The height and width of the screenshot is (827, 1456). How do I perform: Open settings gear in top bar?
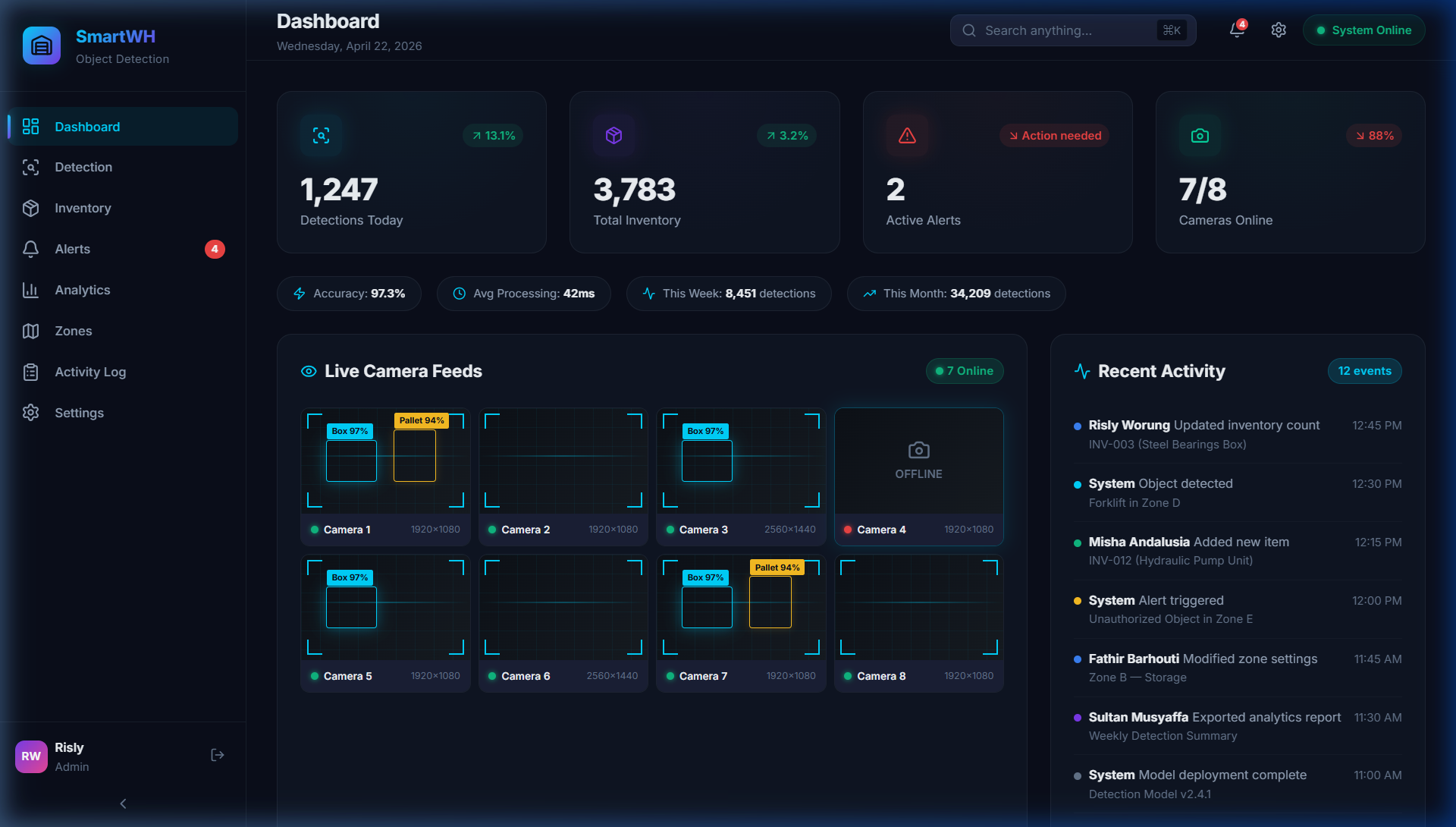(1279, 30)
